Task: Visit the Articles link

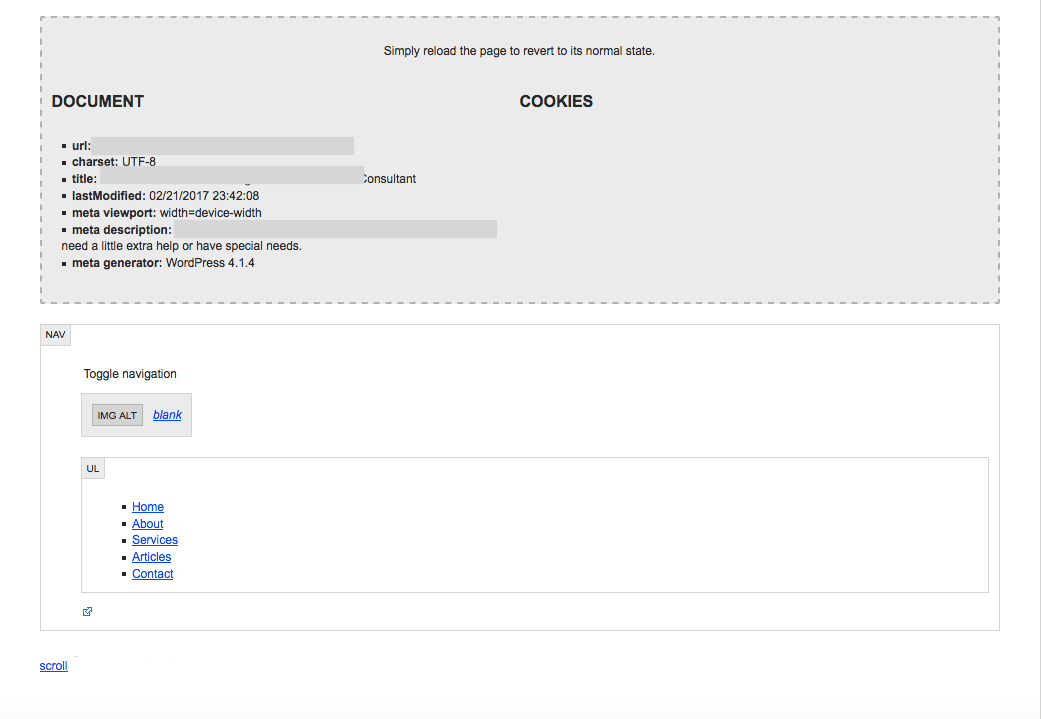Action: point(151,557)
